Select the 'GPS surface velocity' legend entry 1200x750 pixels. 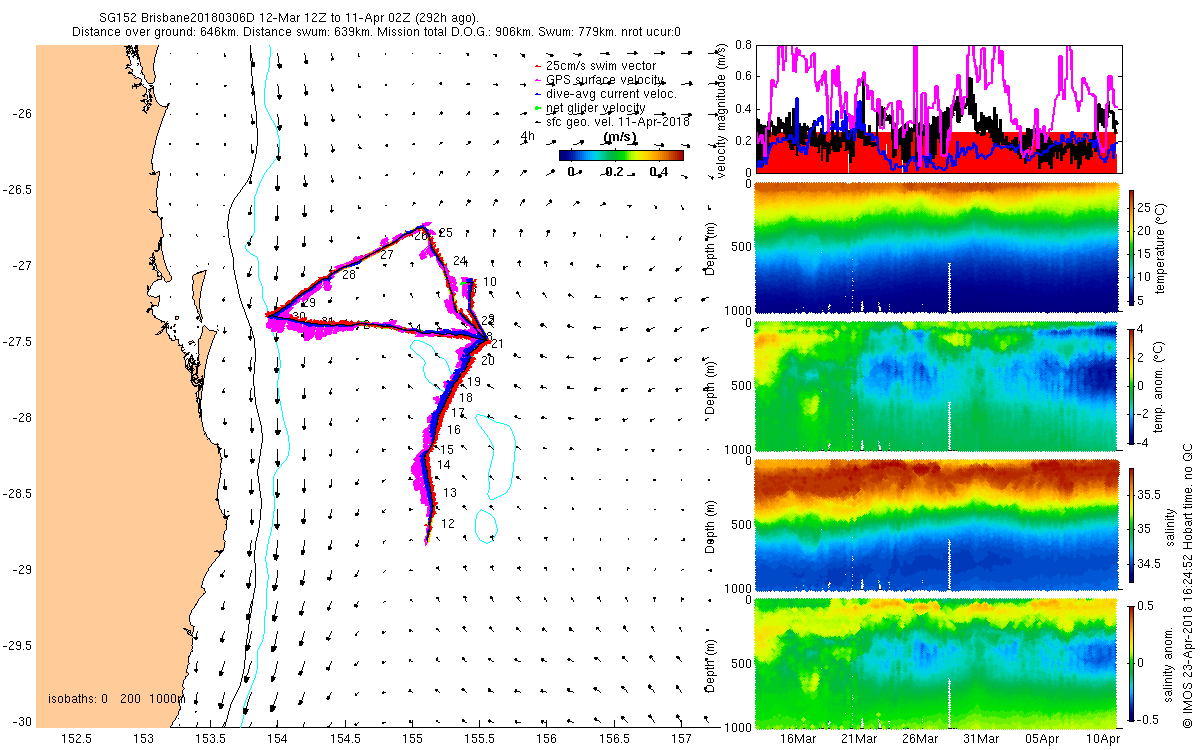pos(597,80)
